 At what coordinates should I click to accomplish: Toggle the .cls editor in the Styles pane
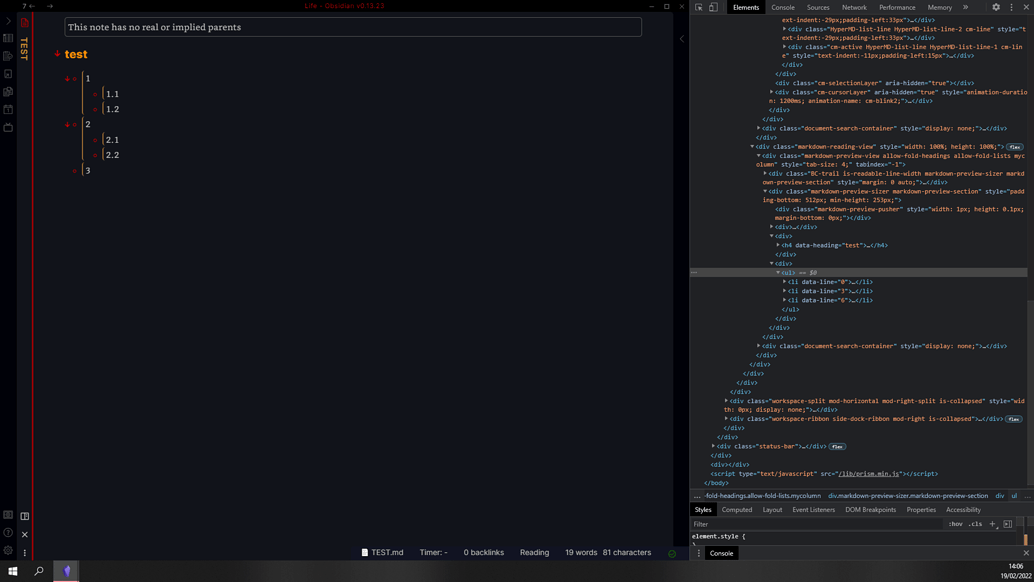point(976,524)
